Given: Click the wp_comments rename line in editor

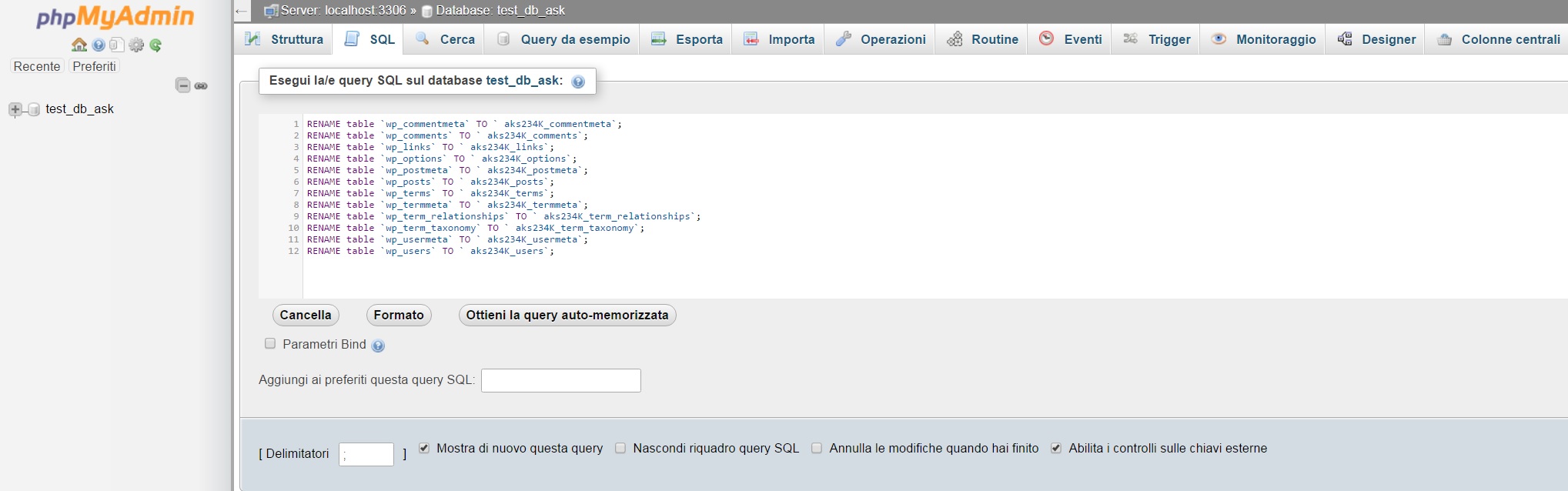Looking at the screenshot, I should [x=447, y=135].
